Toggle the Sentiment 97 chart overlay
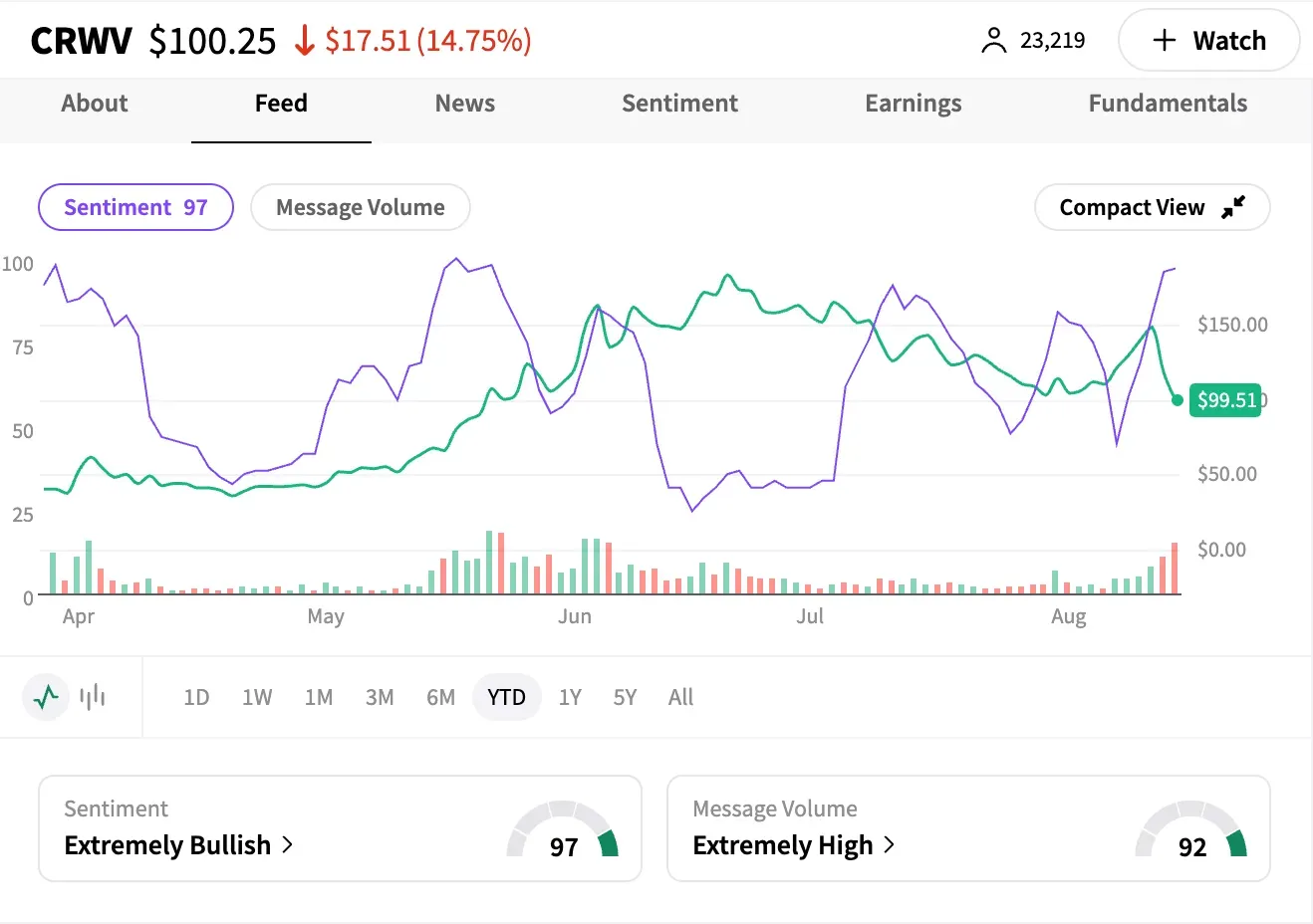Viewport: 1313px width, 924px height. 135,207
